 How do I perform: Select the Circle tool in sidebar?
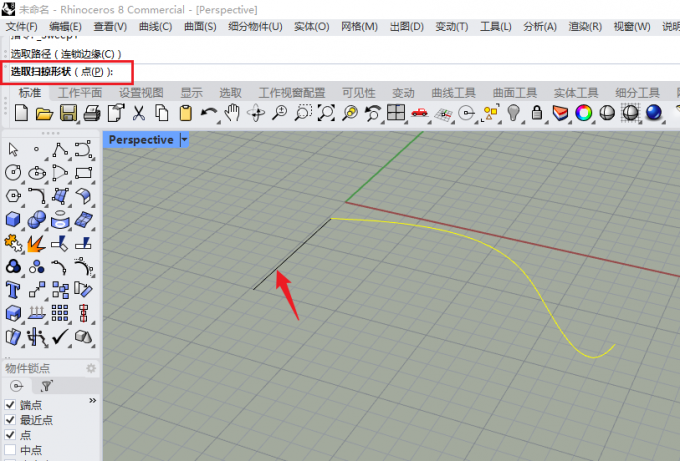(x=13, y=173)
